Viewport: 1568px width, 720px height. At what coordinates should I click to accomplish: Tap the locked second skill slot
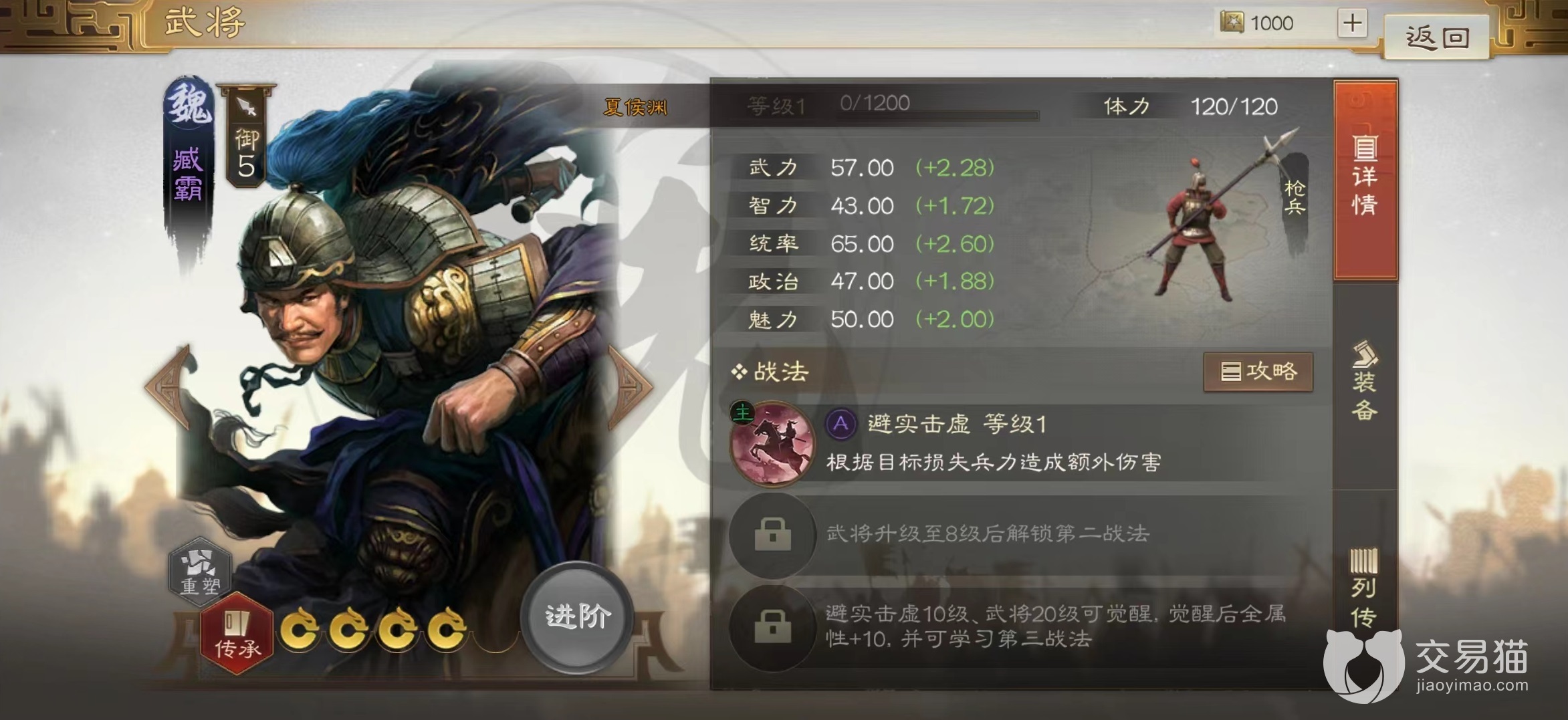(773, 534)
